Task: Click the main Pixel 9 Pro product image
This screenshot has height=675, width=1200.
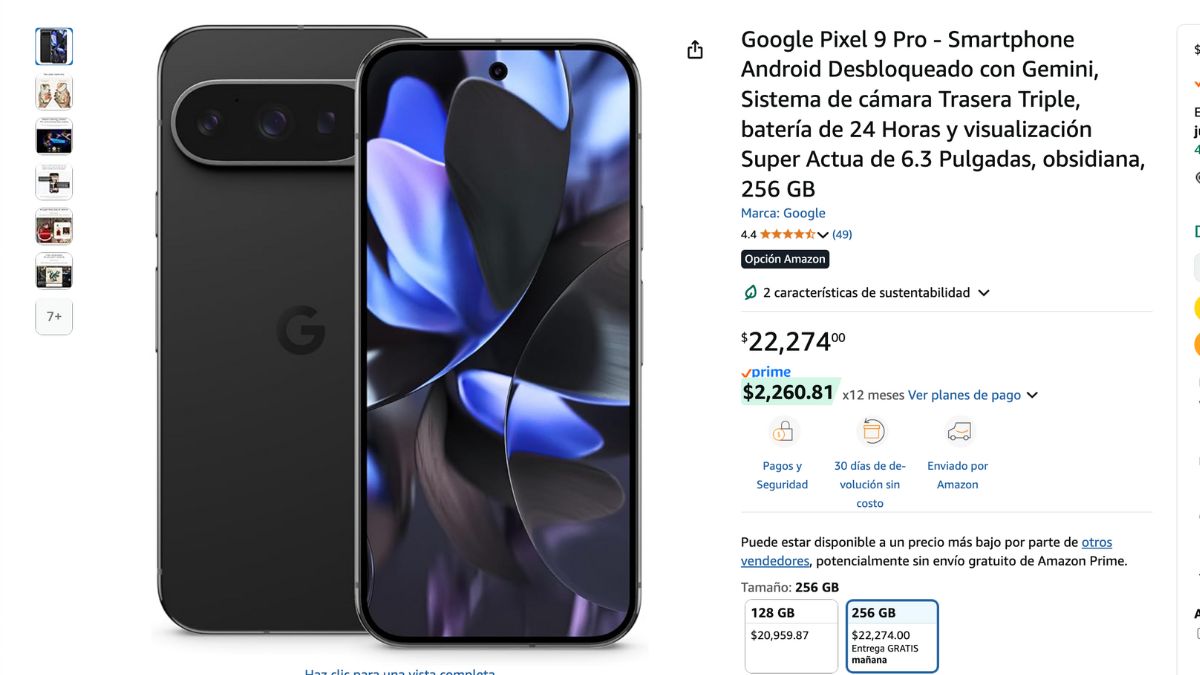Action: pyautogui.click(x=400, y=337)
